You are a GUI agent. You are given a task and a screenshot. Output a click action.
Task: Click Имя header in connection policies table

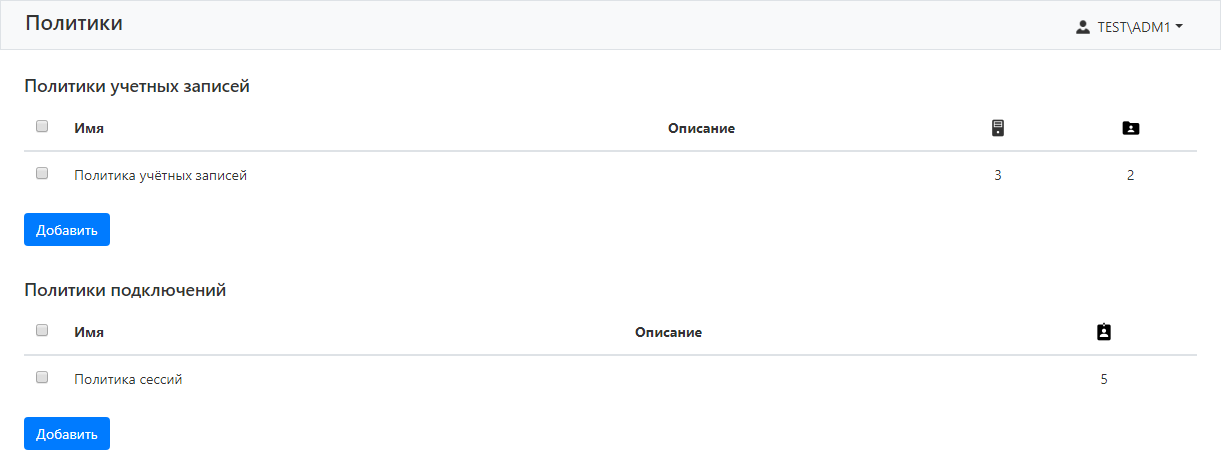point(89,332)
